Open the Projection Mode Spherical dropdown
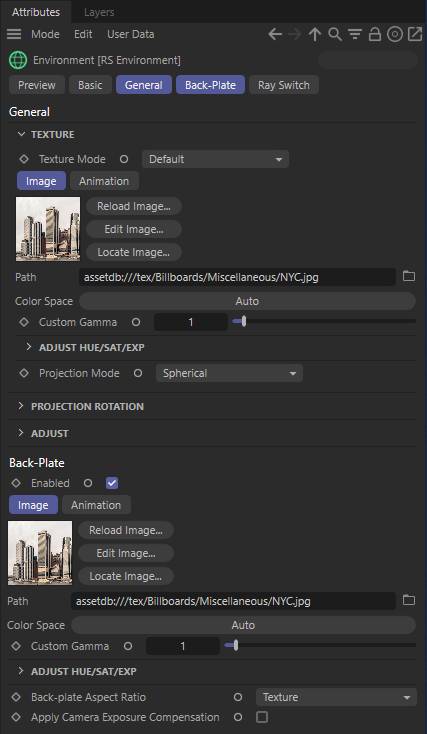 point(229,373)
